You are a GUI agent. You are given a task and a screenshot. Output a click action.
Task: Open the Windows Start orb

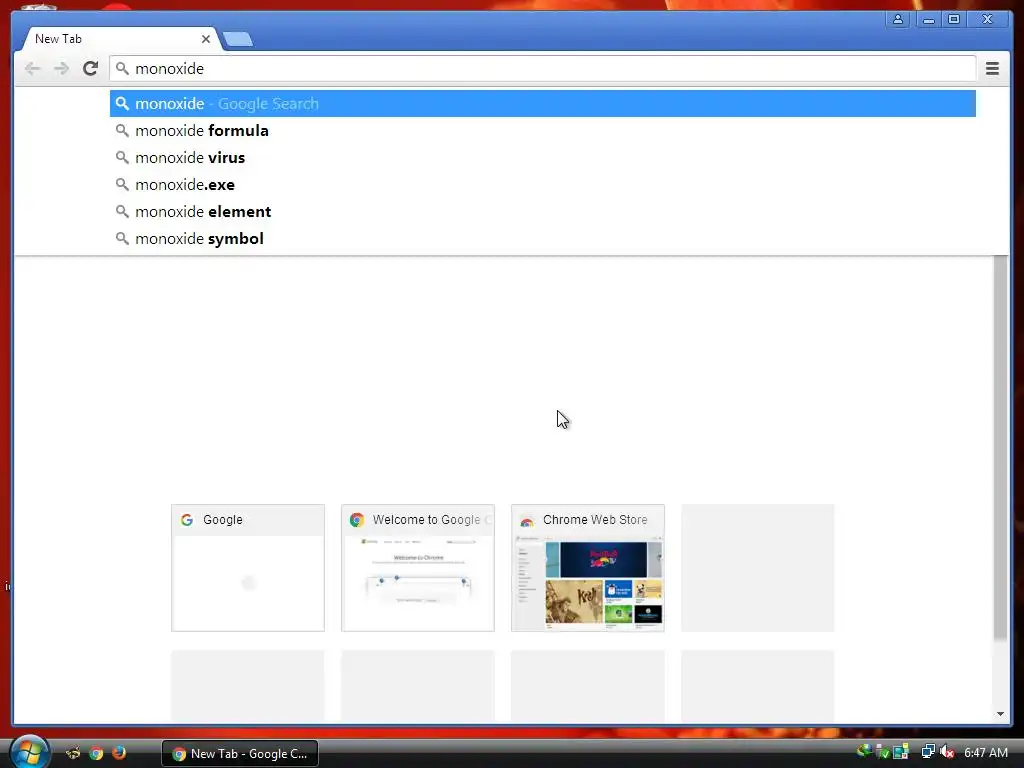[29, 752]
